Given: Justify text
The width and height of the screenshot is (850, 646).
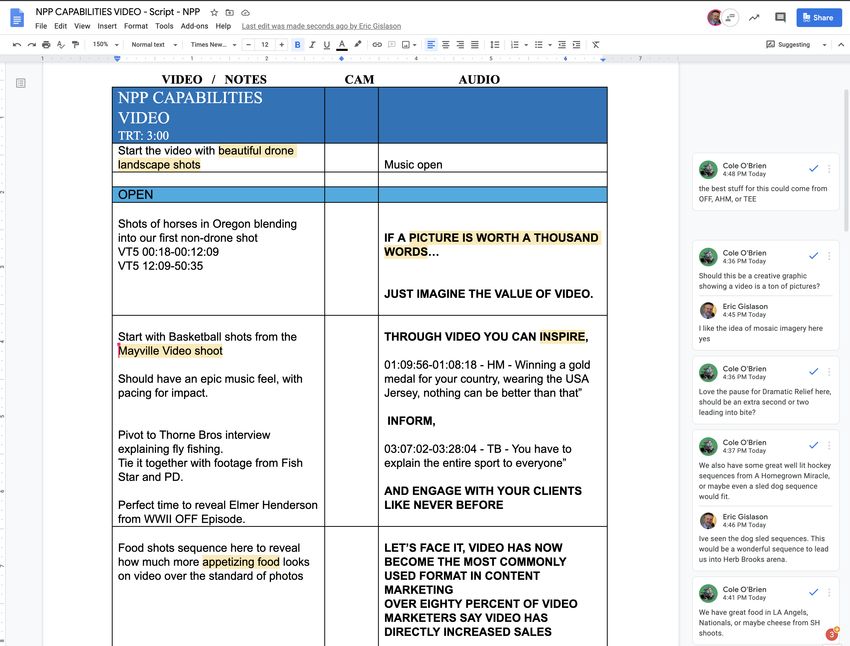Looking at the screenshot, I should click(x=475, y=44).
